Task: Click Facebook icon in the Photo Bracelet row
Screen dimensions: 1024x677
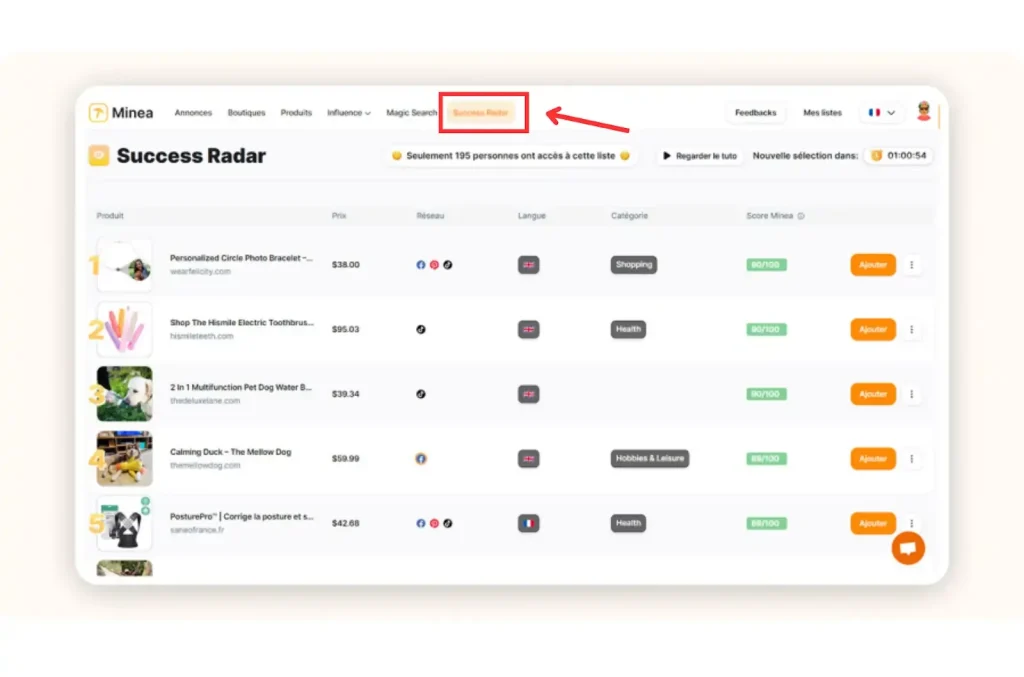Action: (x=421, y=264)
